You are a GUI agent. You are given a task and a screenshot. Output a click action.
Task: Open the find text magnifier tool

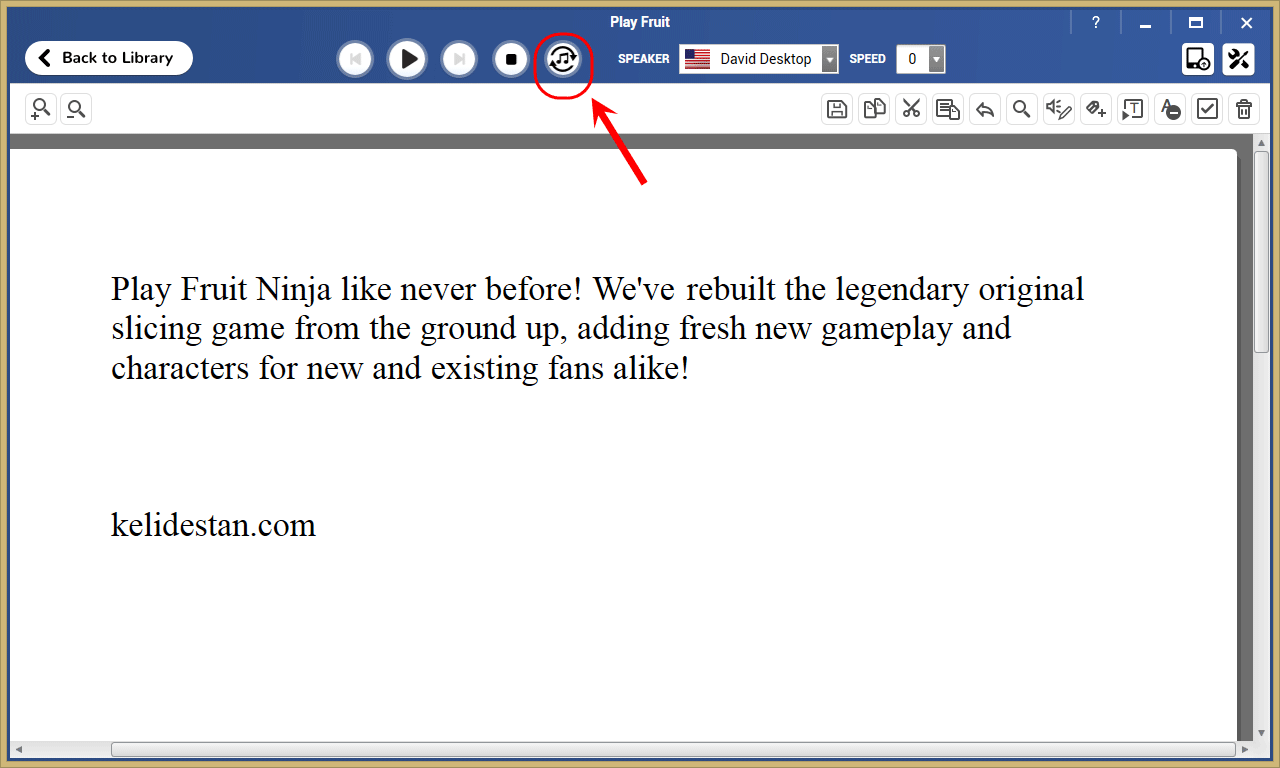[1021, 109]
